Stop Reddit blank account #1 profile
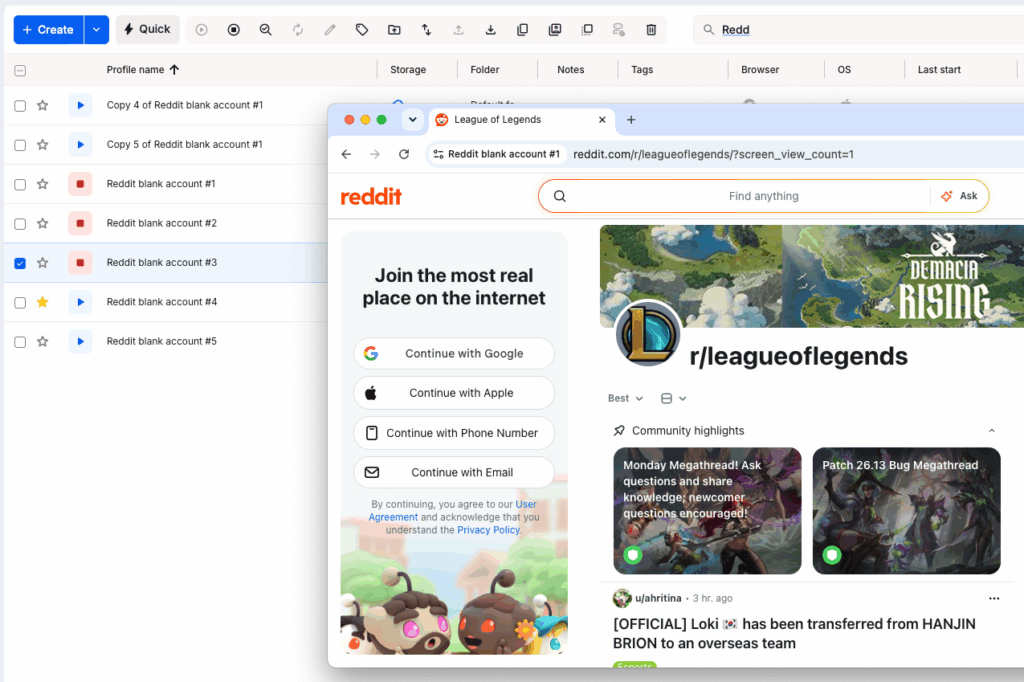Image resolution: width=1024 pixels, height=682 pixels. tap(80, 184)
